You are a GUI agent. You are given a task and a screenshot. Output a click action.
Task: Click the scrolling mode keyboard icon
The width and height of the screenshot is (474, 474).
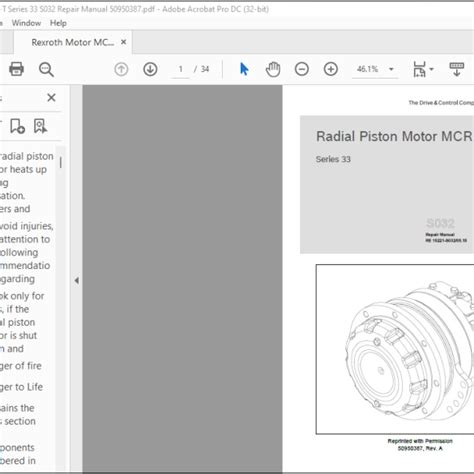456,69
